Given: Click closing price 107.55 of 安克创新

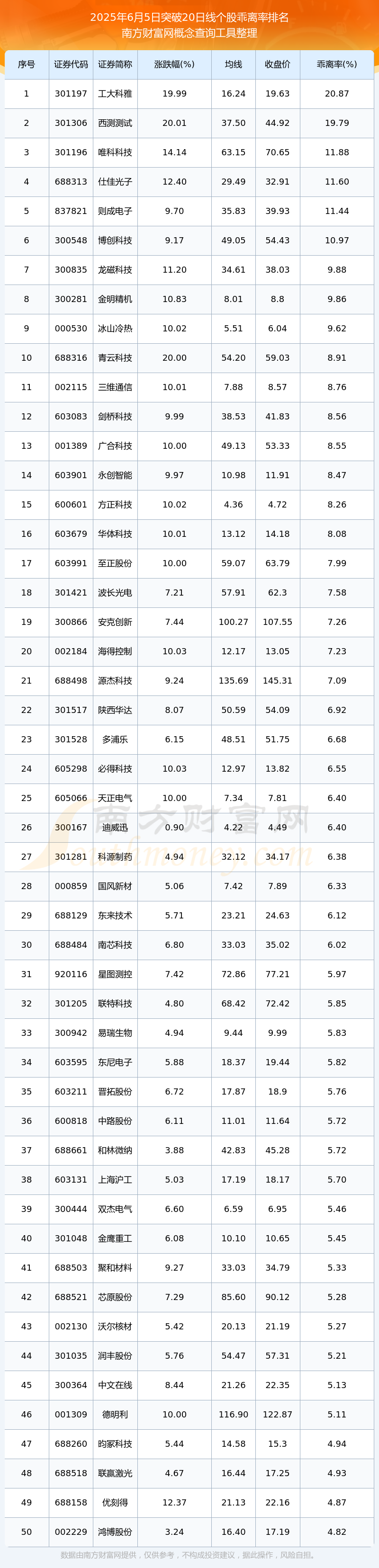Looking at the screenshot, I should click(277, 622).
